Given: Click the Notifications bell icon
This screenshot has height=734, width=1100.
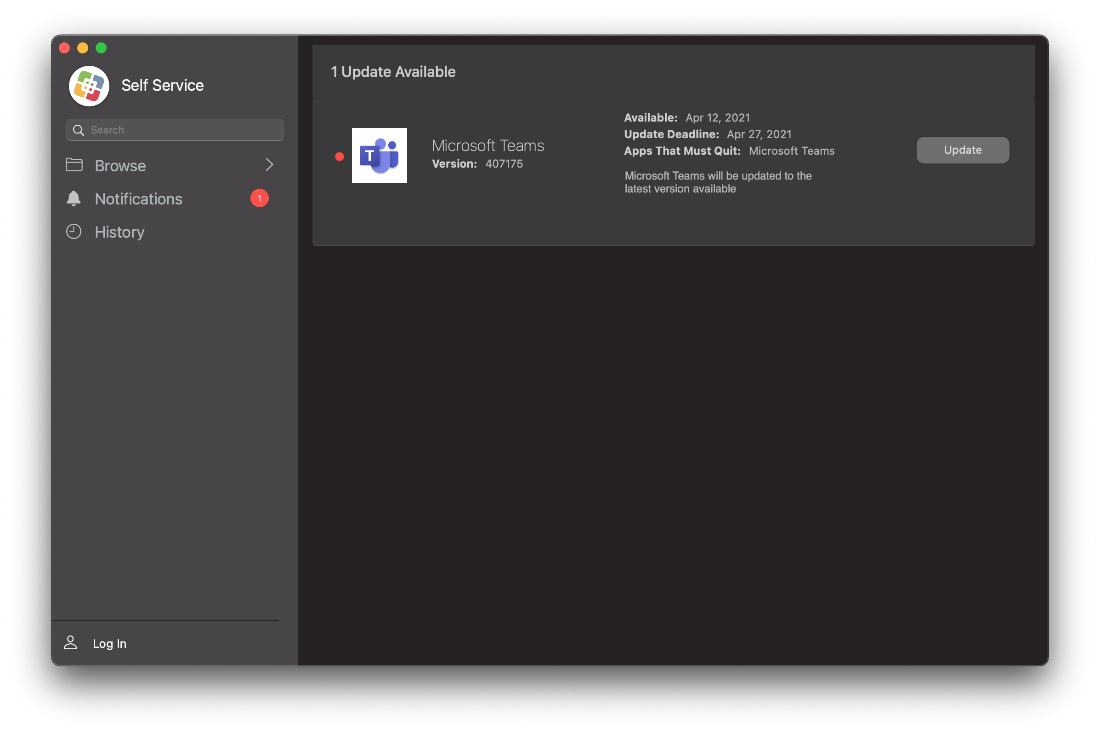Looking at the screenshot, I should 74,199.
